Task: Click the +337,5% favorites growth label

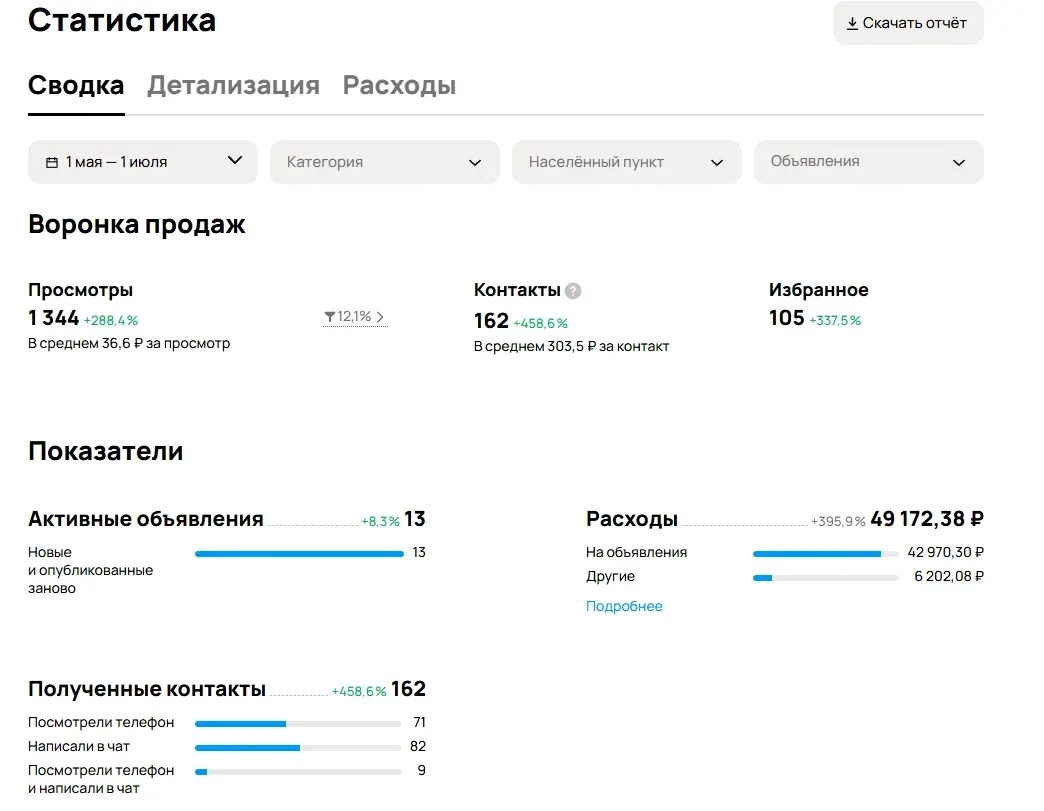Action: pos(835,320)
